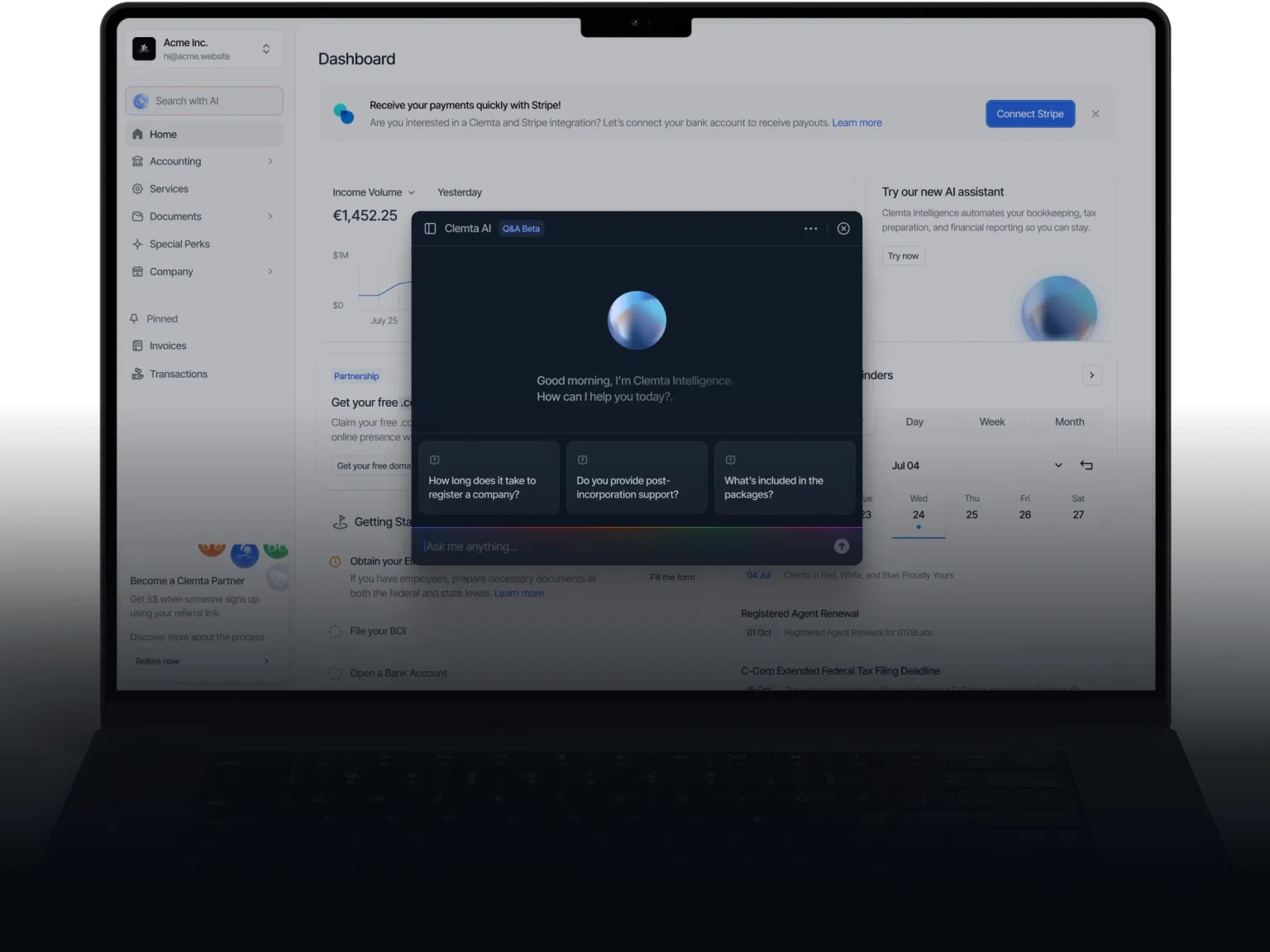This screenshot has width=1270, height=952.
Task: Click the Clemta Intelligence orb
Action: pyautogui.click(x=637, y=321)
